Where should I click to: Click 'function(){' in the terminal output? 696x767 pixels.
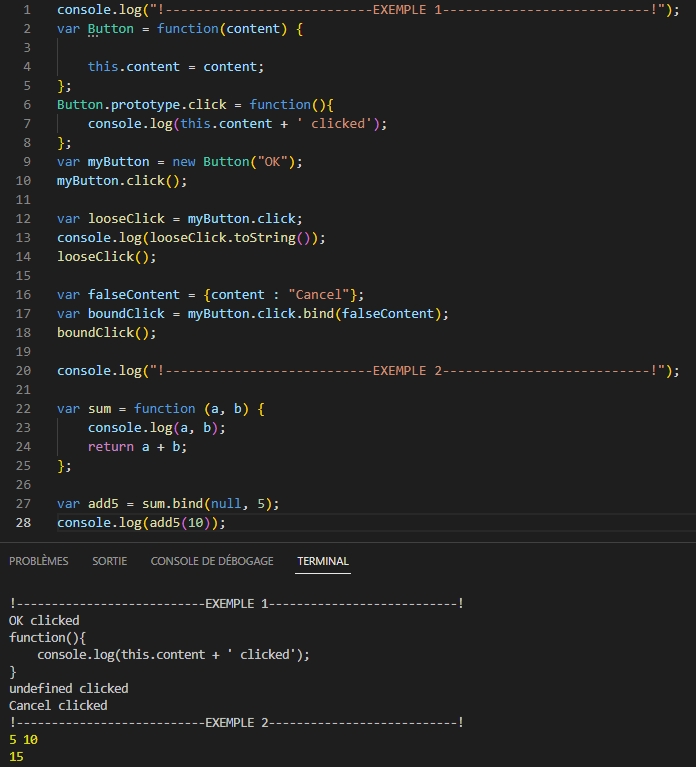47,638
